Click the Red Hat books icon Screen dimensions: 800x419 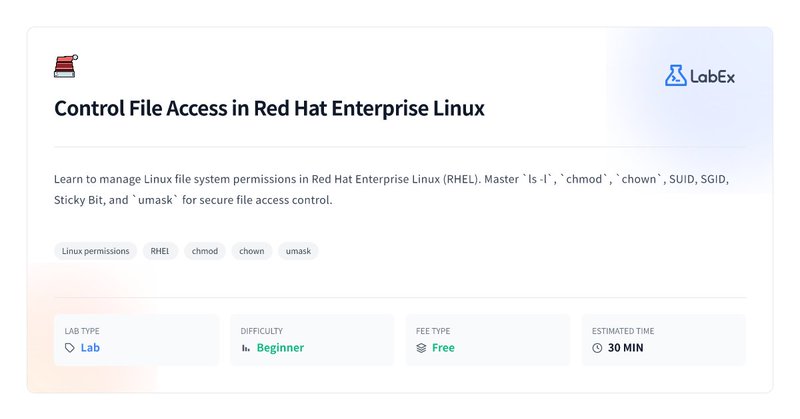[x=66, y=66]
